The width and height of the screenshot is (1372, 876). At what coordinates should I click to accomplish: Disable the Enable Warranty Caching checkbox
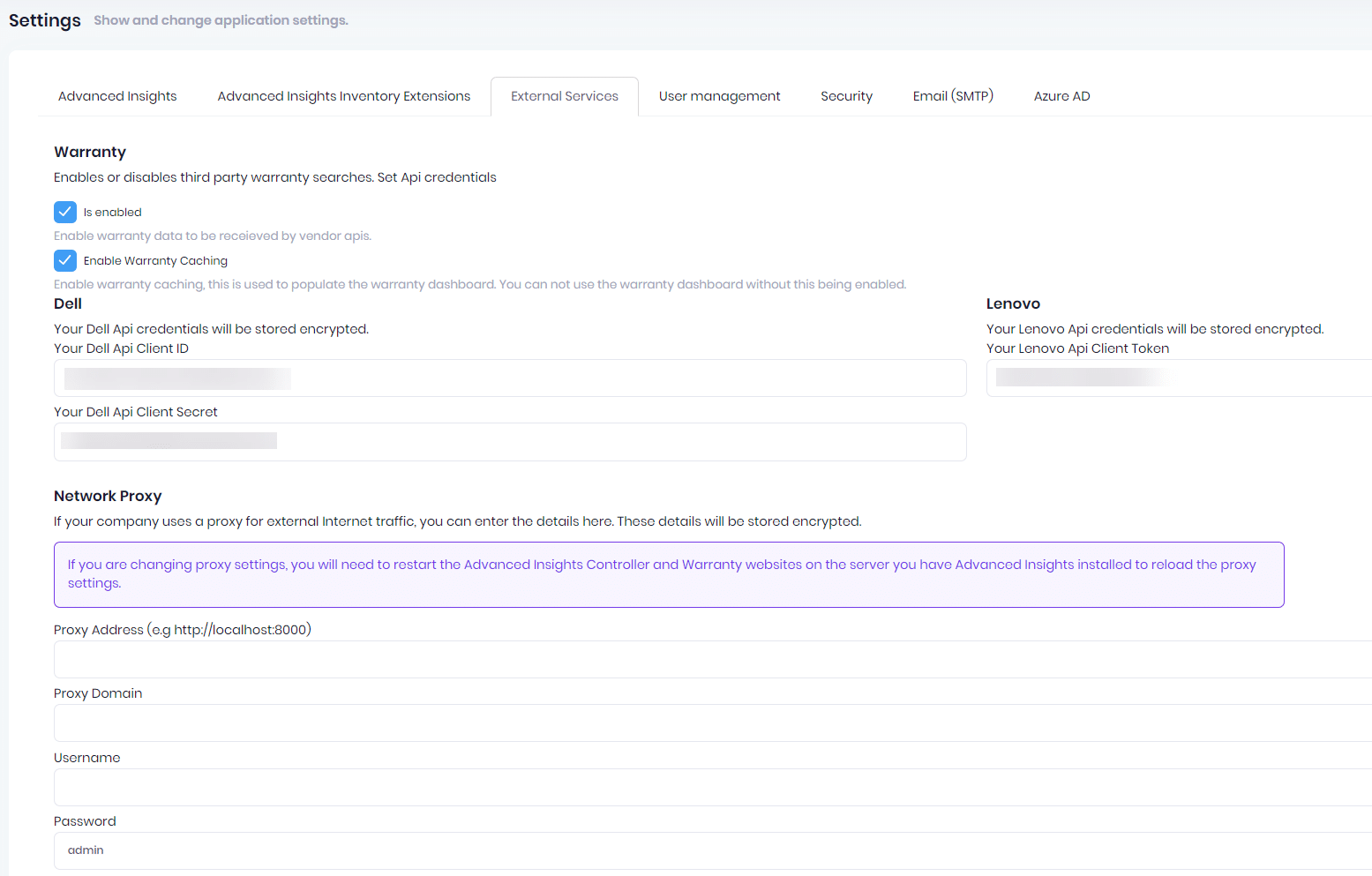(x=65, y=260)
